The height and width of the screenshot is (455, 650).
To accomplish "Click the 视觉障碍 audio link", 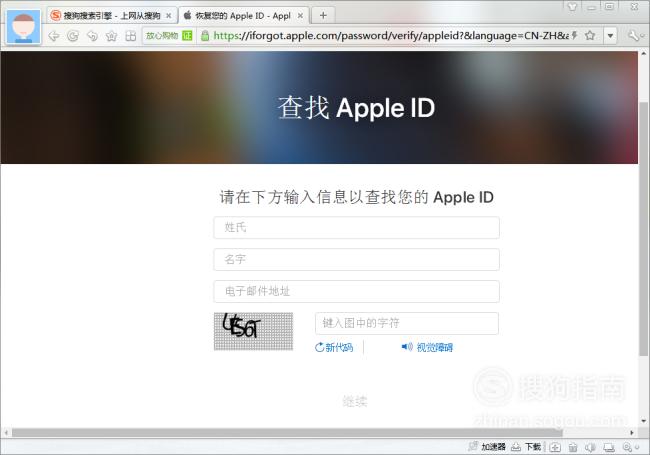I will pos(427,347).
